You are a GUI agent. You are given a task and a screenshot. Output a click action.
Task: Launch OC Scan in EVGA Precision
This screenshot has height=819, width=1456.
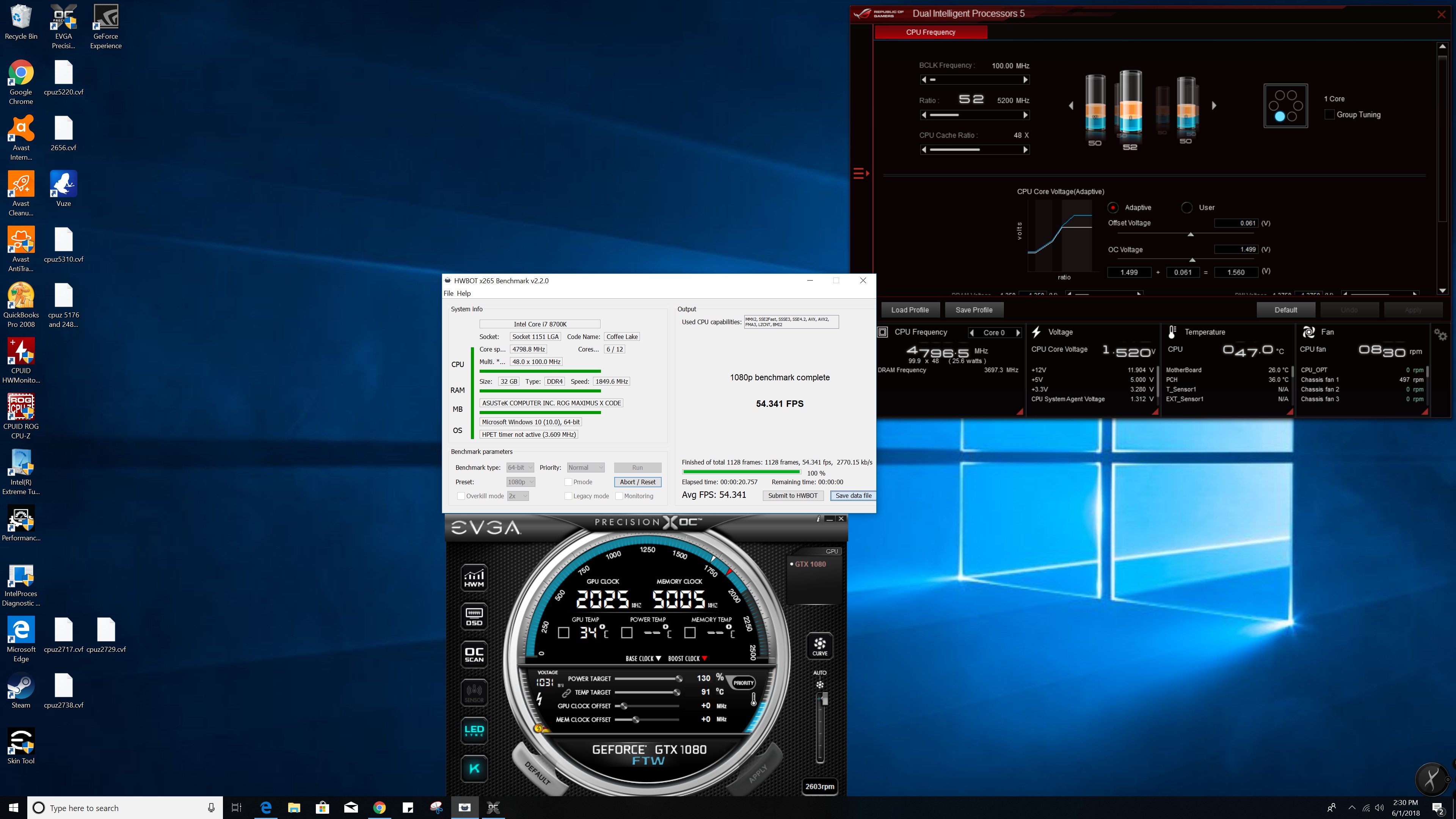tap(474, 654)
